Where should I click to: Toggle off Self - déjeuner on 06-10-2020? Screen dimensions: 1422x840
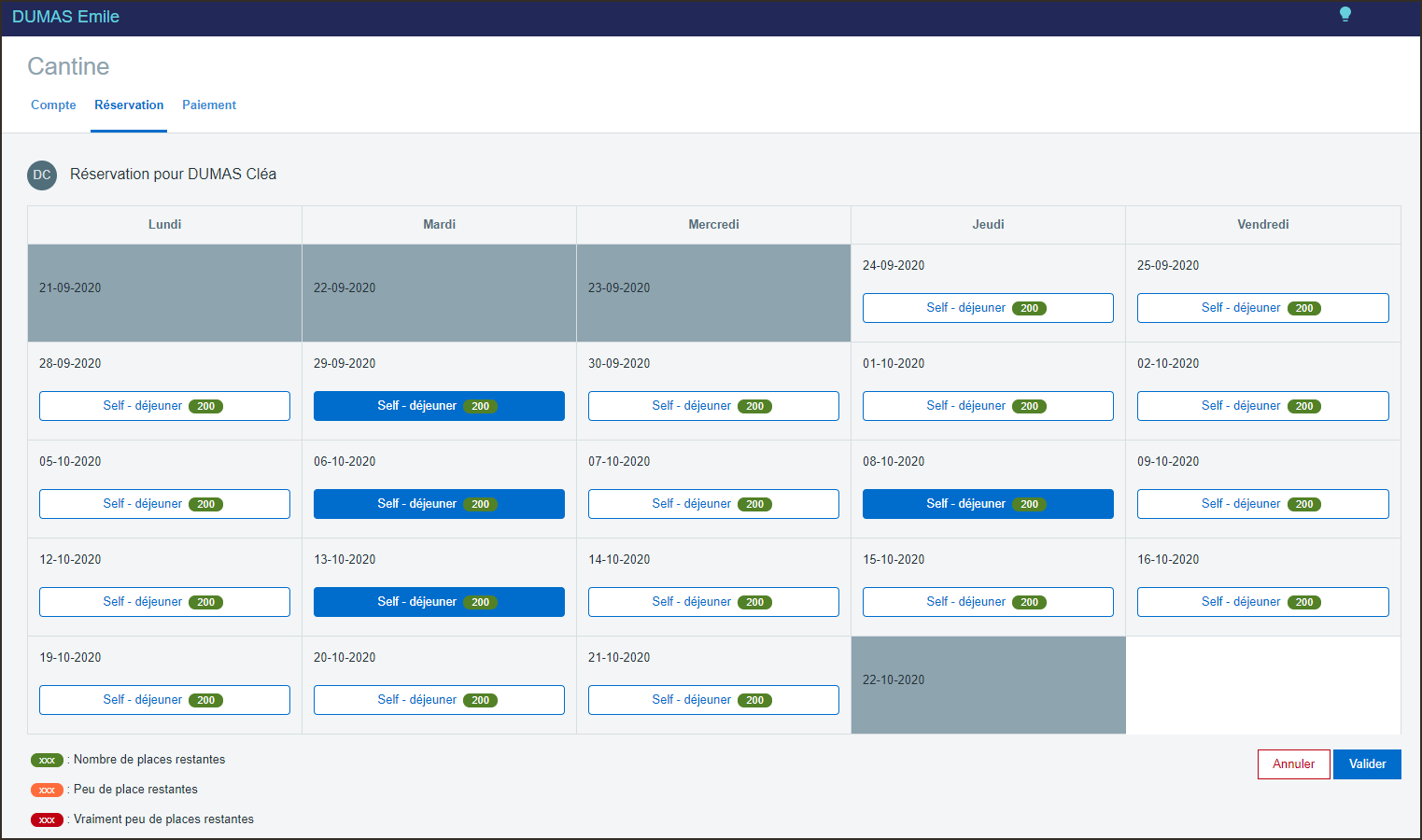coord(439,504)
